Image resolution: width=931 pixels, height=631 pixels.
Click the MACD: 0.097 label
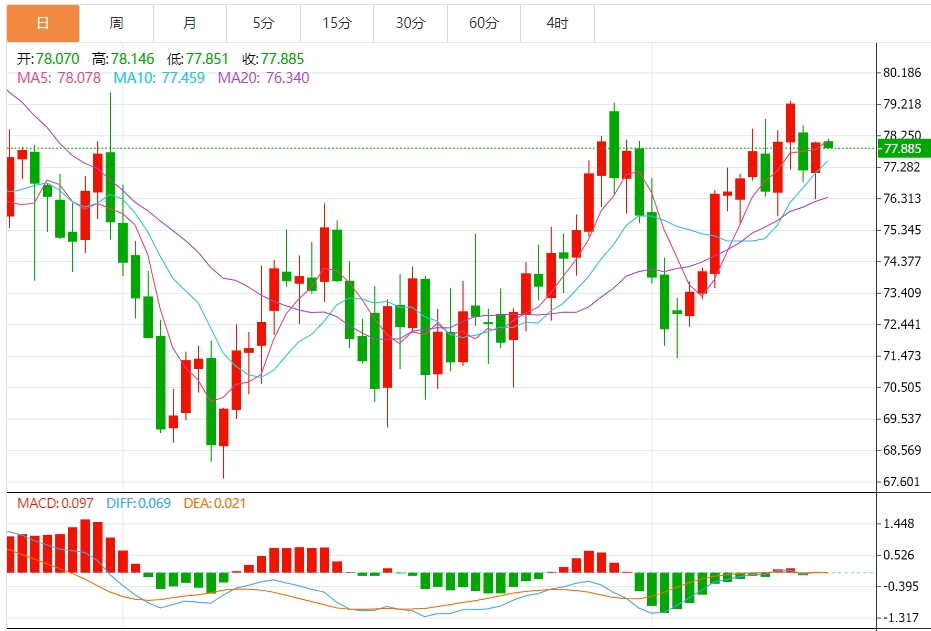55,503
